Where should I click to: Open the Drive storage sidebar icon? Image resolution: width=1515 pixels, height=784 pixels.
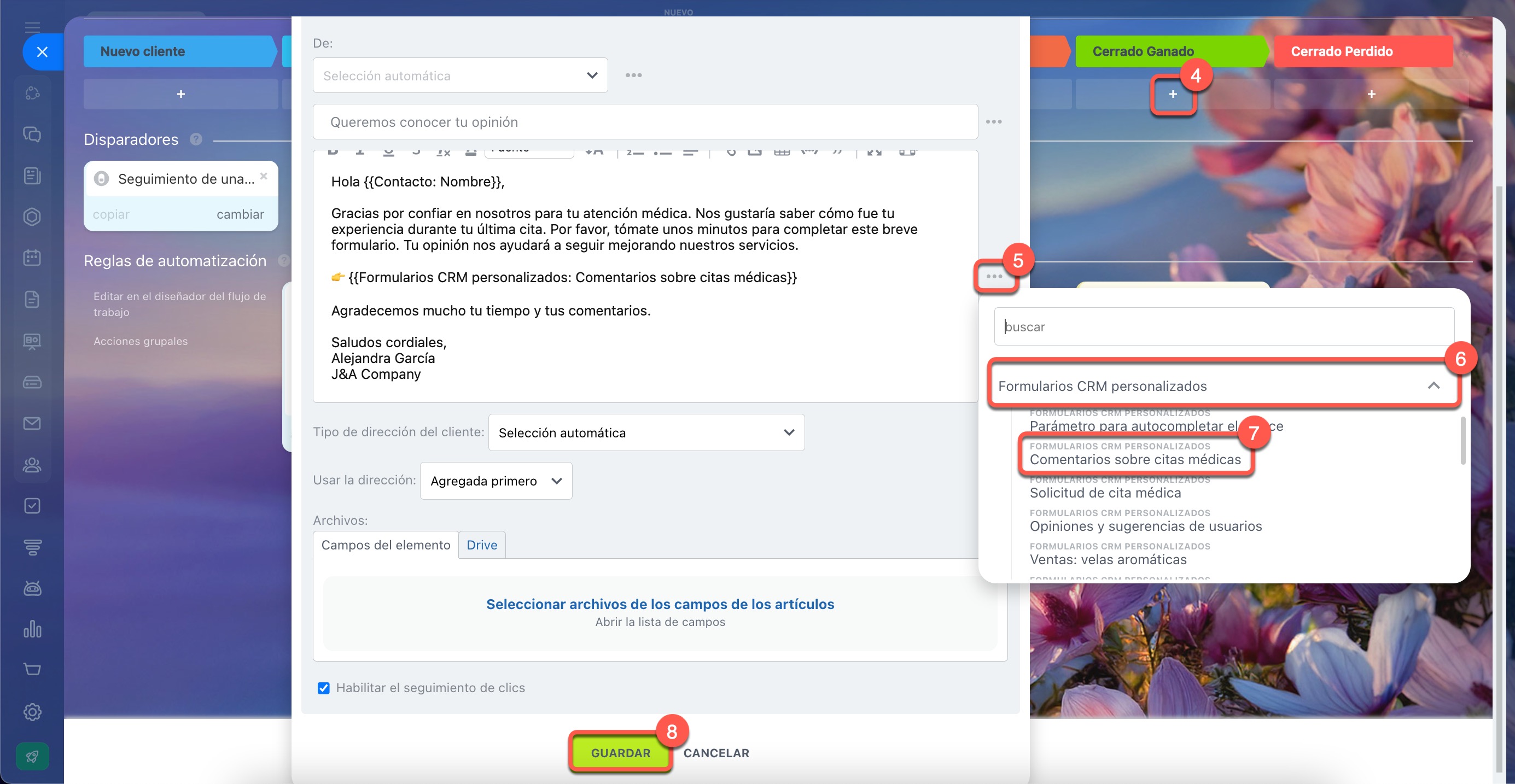pos(32,382)
